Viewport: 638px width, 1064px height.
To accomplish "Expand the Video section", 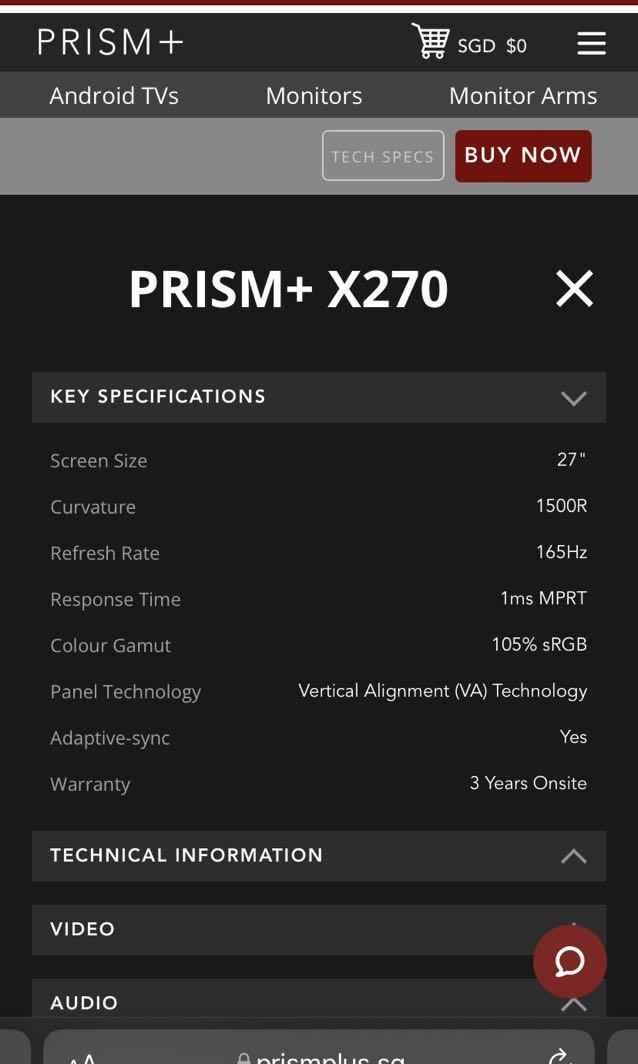I will 318,929.
